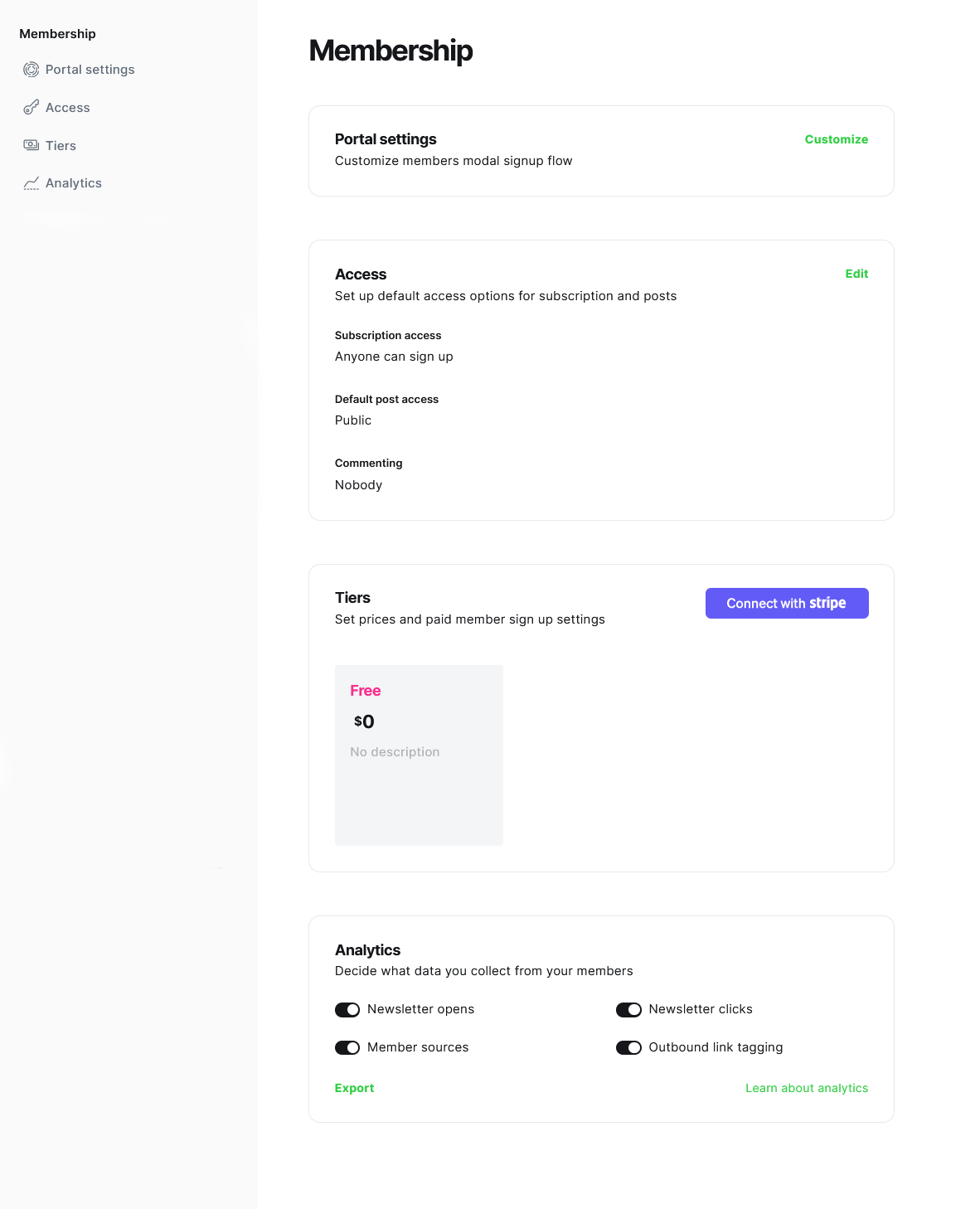This screenshot has width=980, height=1209.
Task: Export analytics data
Action: pyautogui.click(x=354, y=1088)
